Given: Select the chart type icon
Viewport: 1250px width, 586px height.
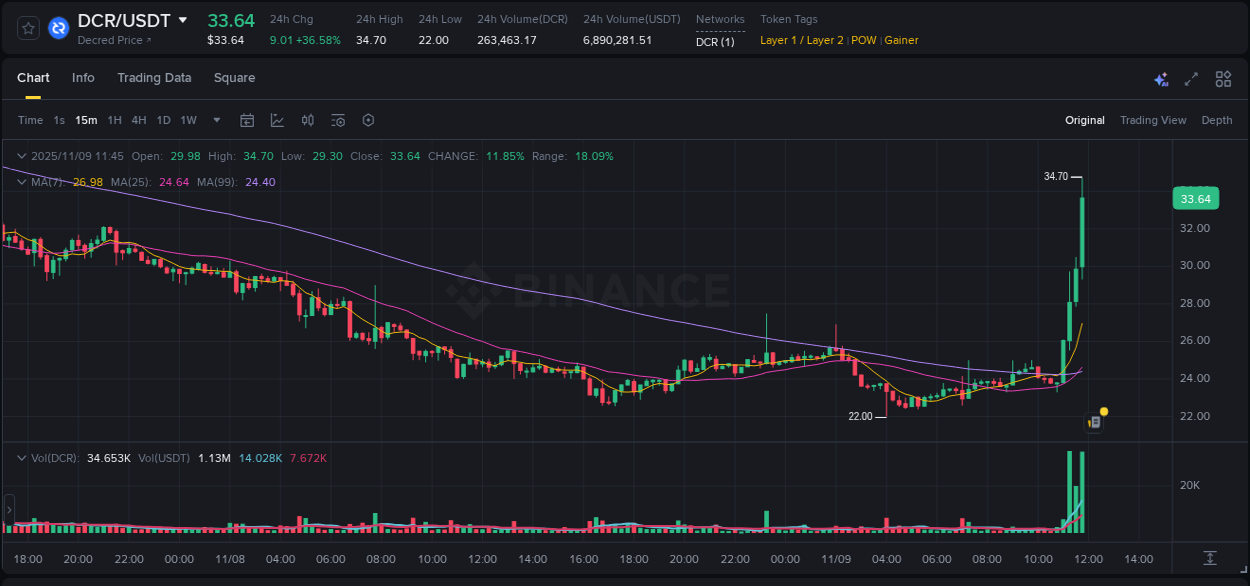Looking at the screenshot, I should tap(277, 120).
